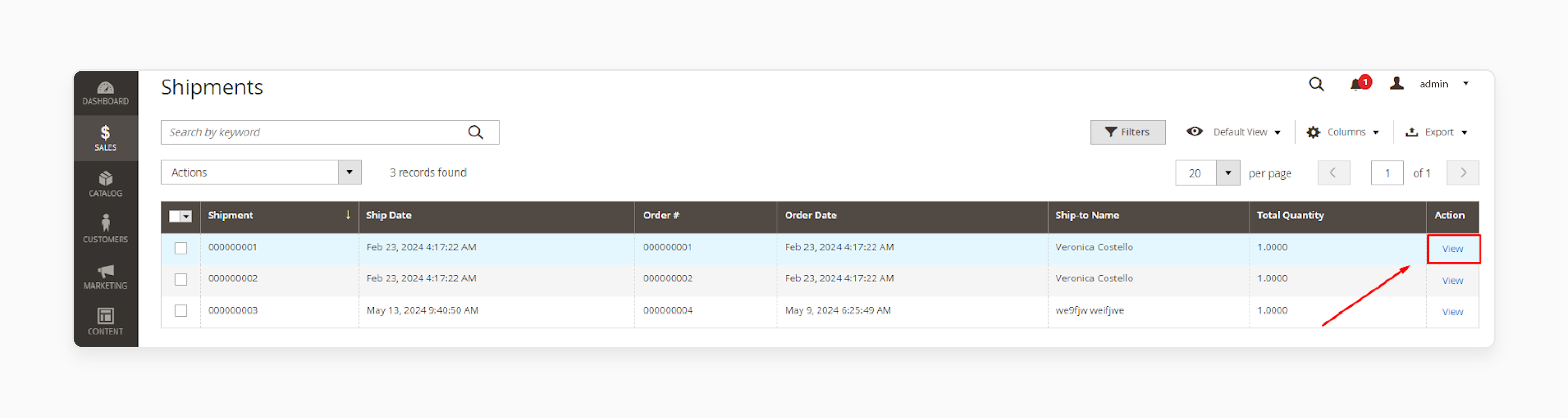Click ship date May 13, 2024 9:40:50 AM
This screenshot has height=418, width=1568.
click(x=422, y=310)
